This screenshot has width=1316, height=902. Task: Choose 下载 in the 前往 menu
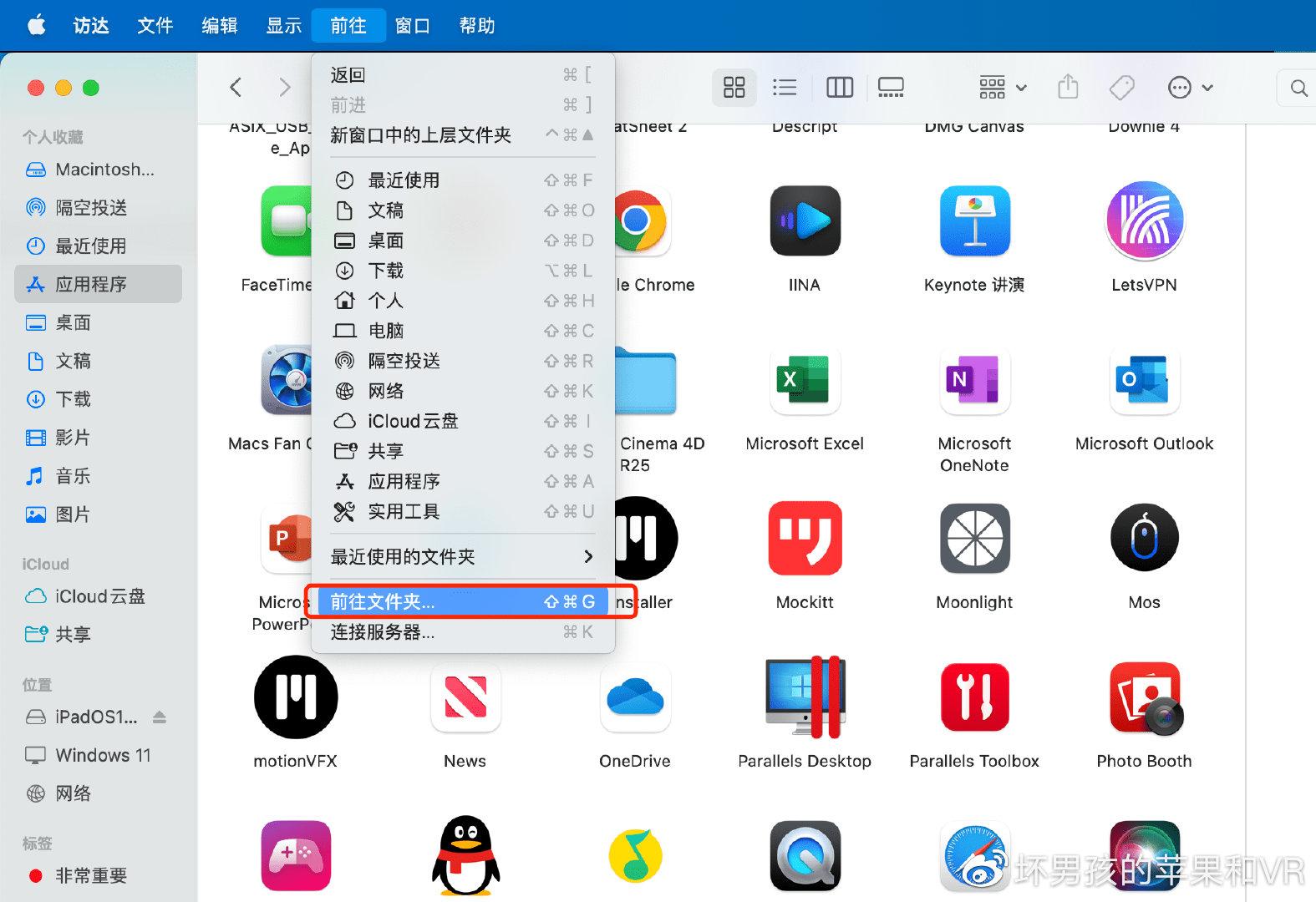pos(463,271)
